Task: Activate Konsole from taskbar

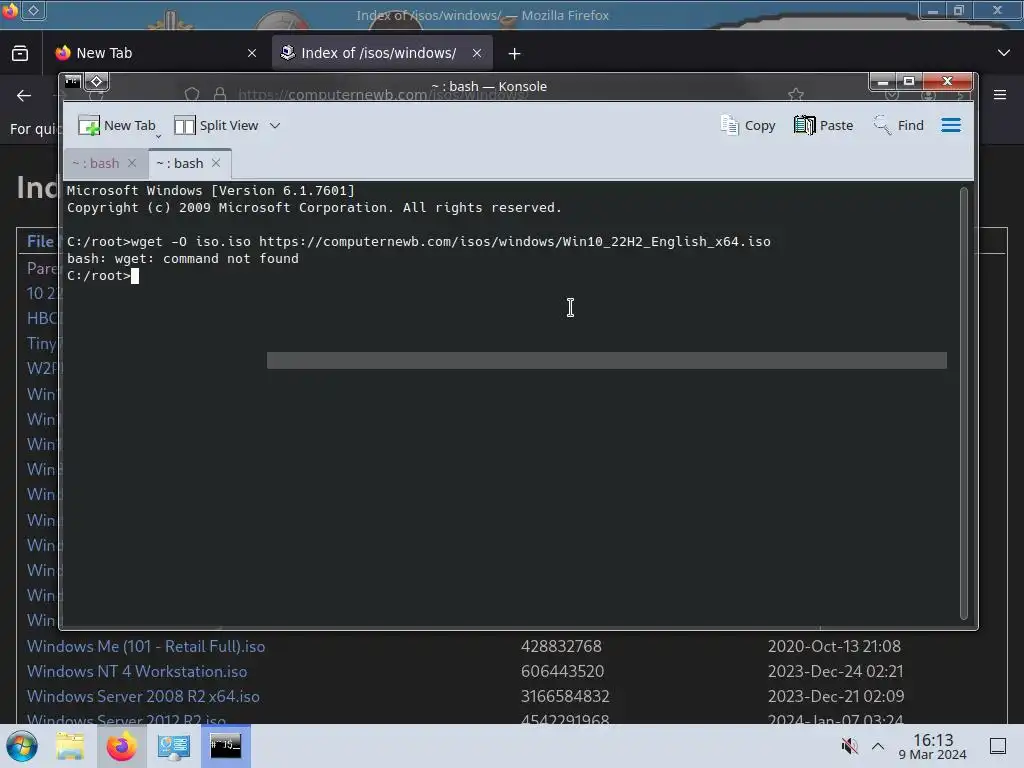Action: click(225, 746)
